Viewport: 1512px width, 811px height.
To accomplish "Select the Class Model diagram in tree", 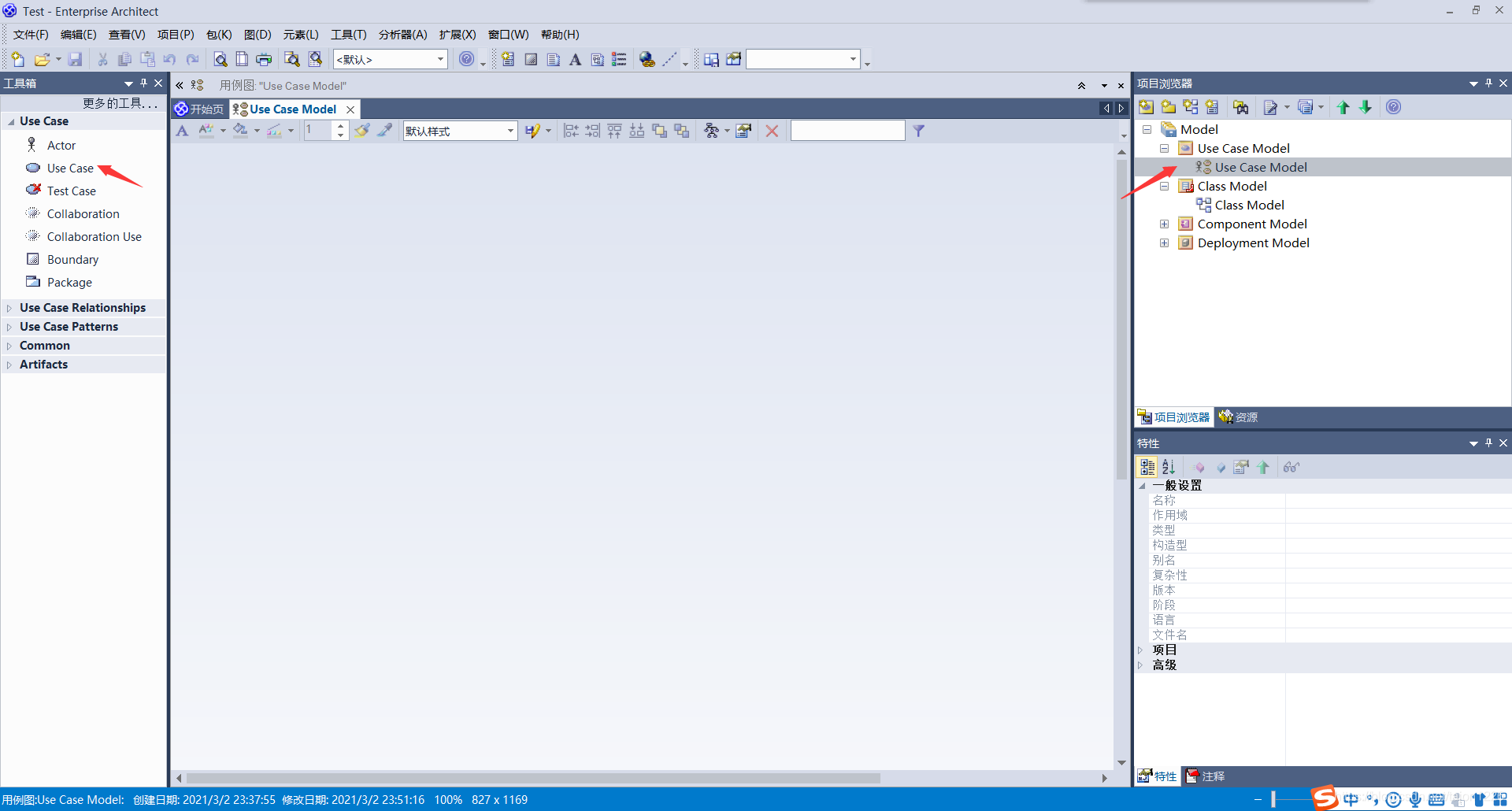I will 1248,205.
